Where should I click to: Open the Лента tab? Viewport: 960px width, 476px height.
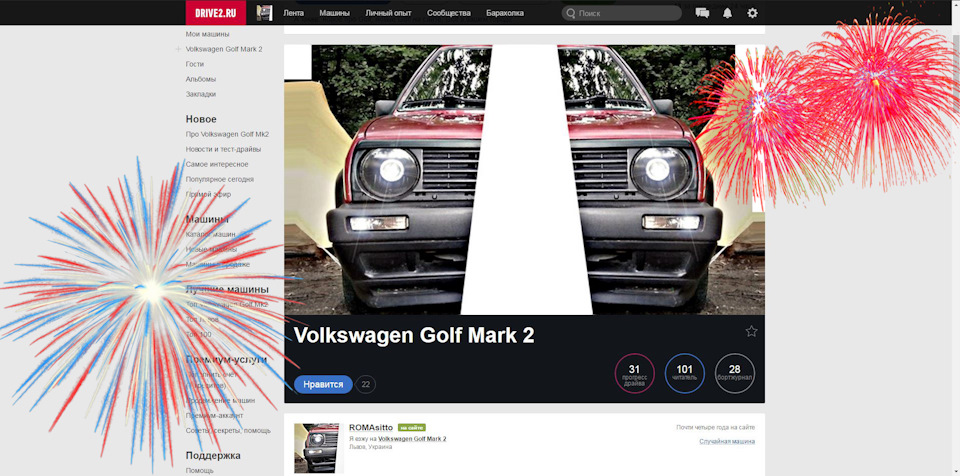(293, 13)
